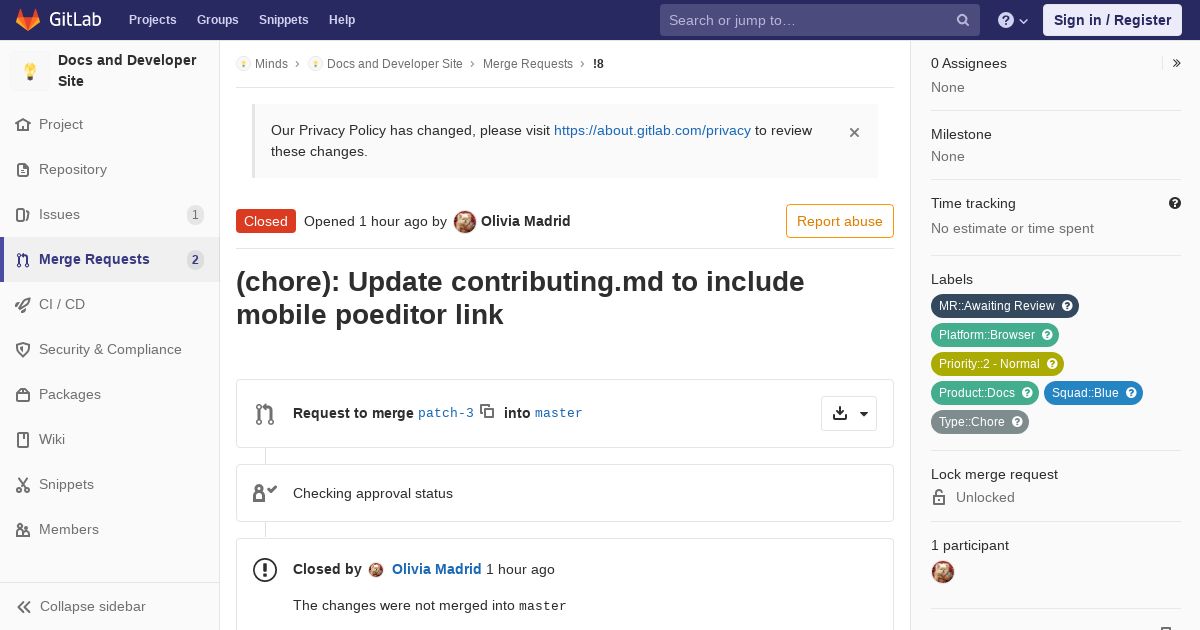This screenshot has width=1200, height=630.
Task: Click Time tracking help icon
Action: 1175,203
